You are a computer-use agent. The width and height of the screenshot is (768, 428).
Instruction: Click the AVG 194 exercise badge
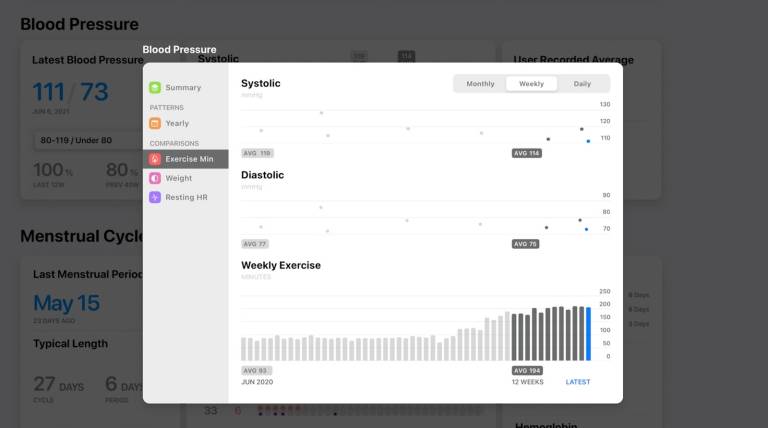(x=527, y=371)
